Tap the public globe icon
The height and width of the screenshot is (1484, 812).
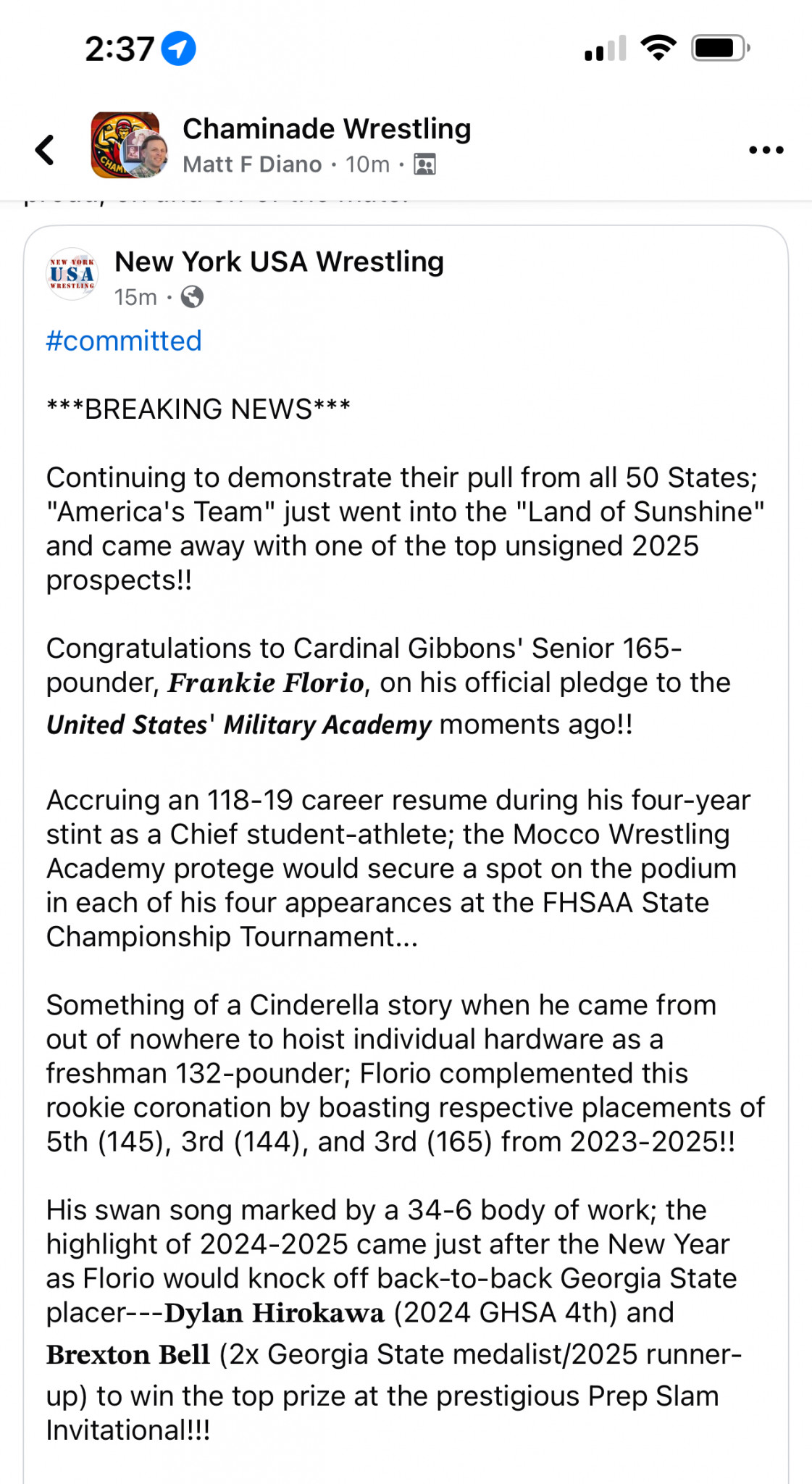click(192, 297)
